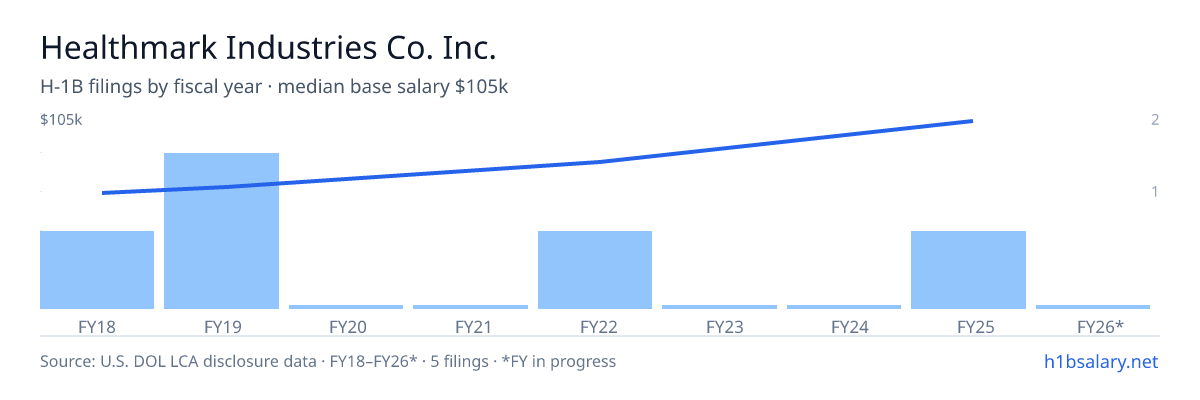Click the right axis value 2
1200x400 pixels.
[1155, 120]
